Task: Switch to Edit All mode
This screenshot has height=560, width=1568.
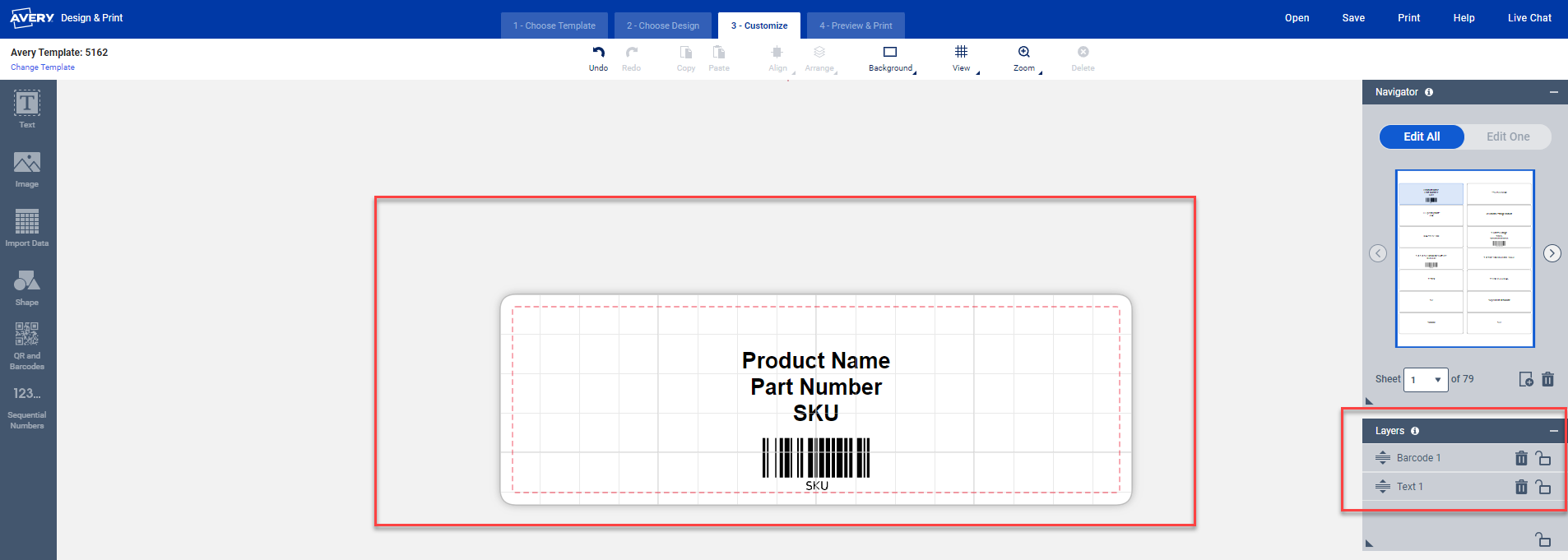Action: pyautogui.click(x=1422, y=137)
